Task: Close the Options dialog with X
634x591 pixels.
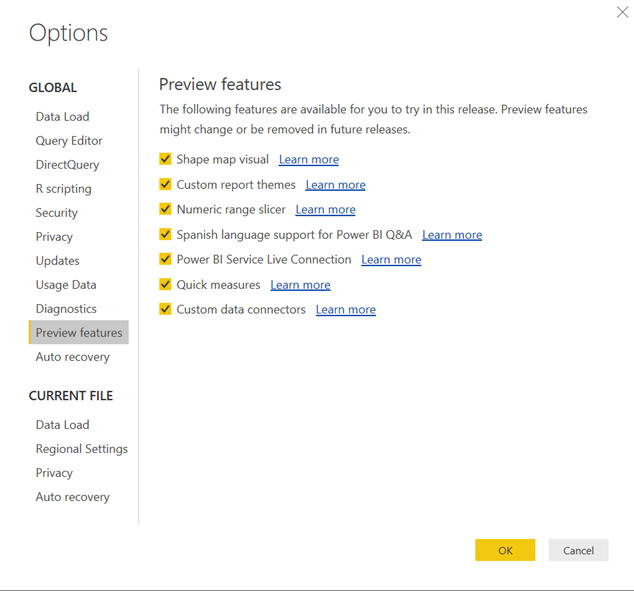Action: [x=622, y=12]
